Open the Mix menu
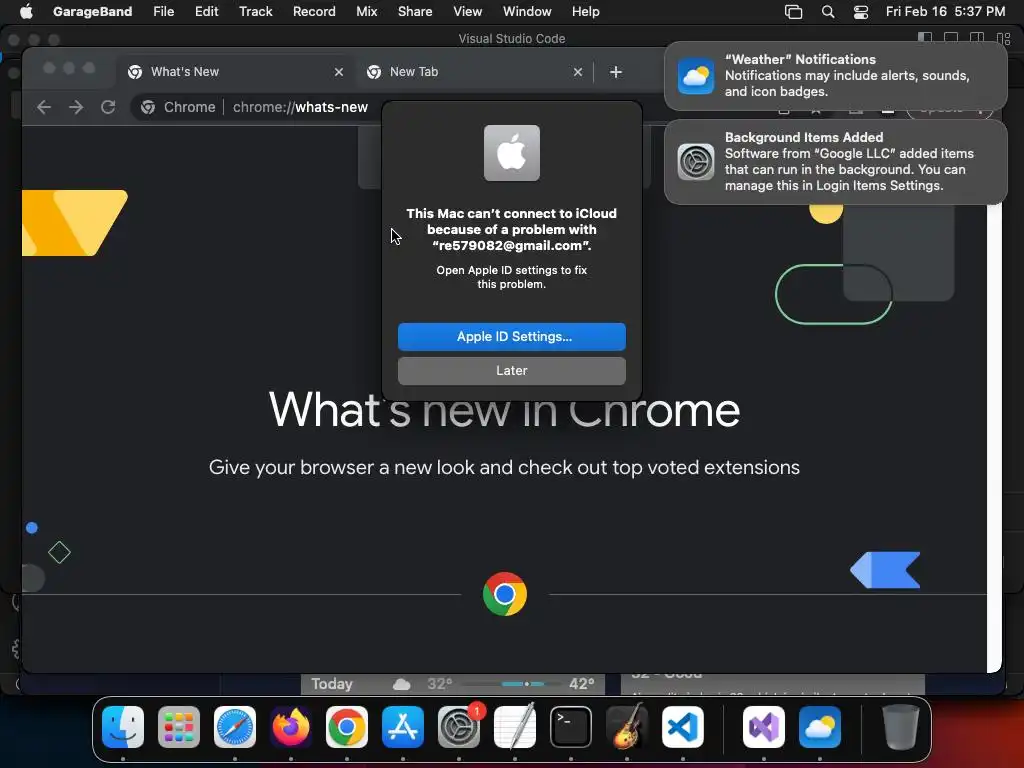1024x768 pixels. click(x=366, y=12)
